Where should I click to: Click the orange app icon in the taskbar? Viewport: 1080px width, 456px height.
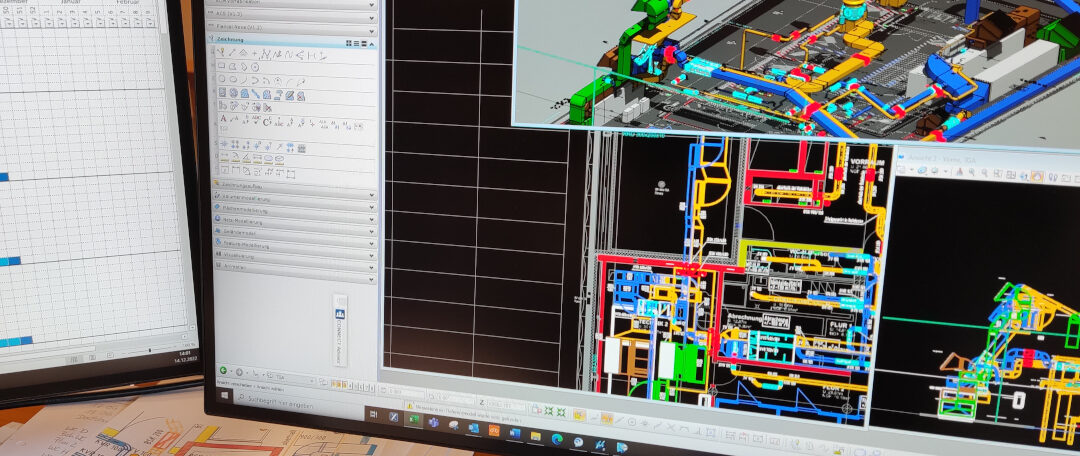point(494,431)
